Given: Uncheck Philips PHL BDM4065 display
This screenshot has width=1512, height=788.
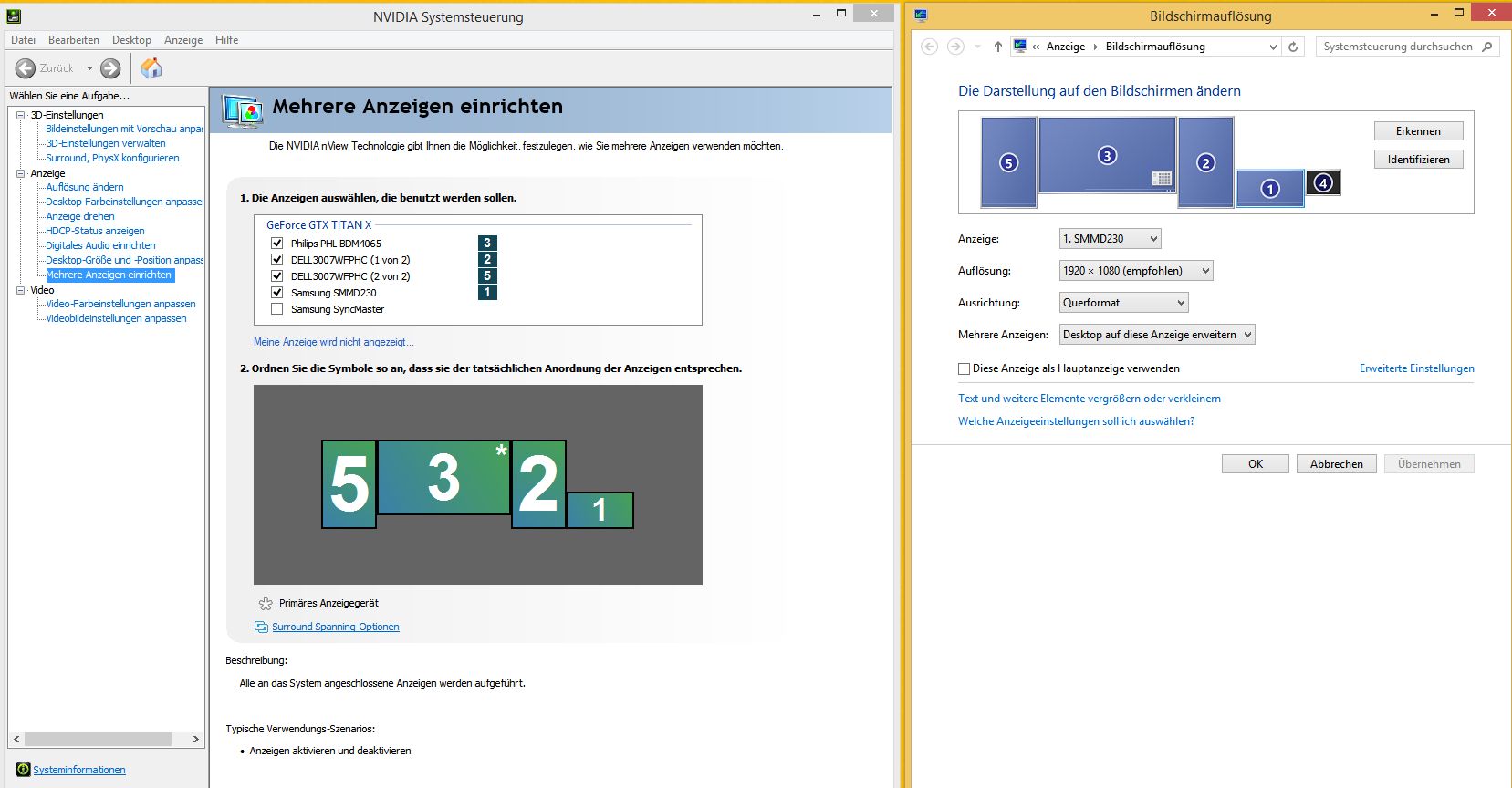Looking at the screenshot, I should coord(277,244).
